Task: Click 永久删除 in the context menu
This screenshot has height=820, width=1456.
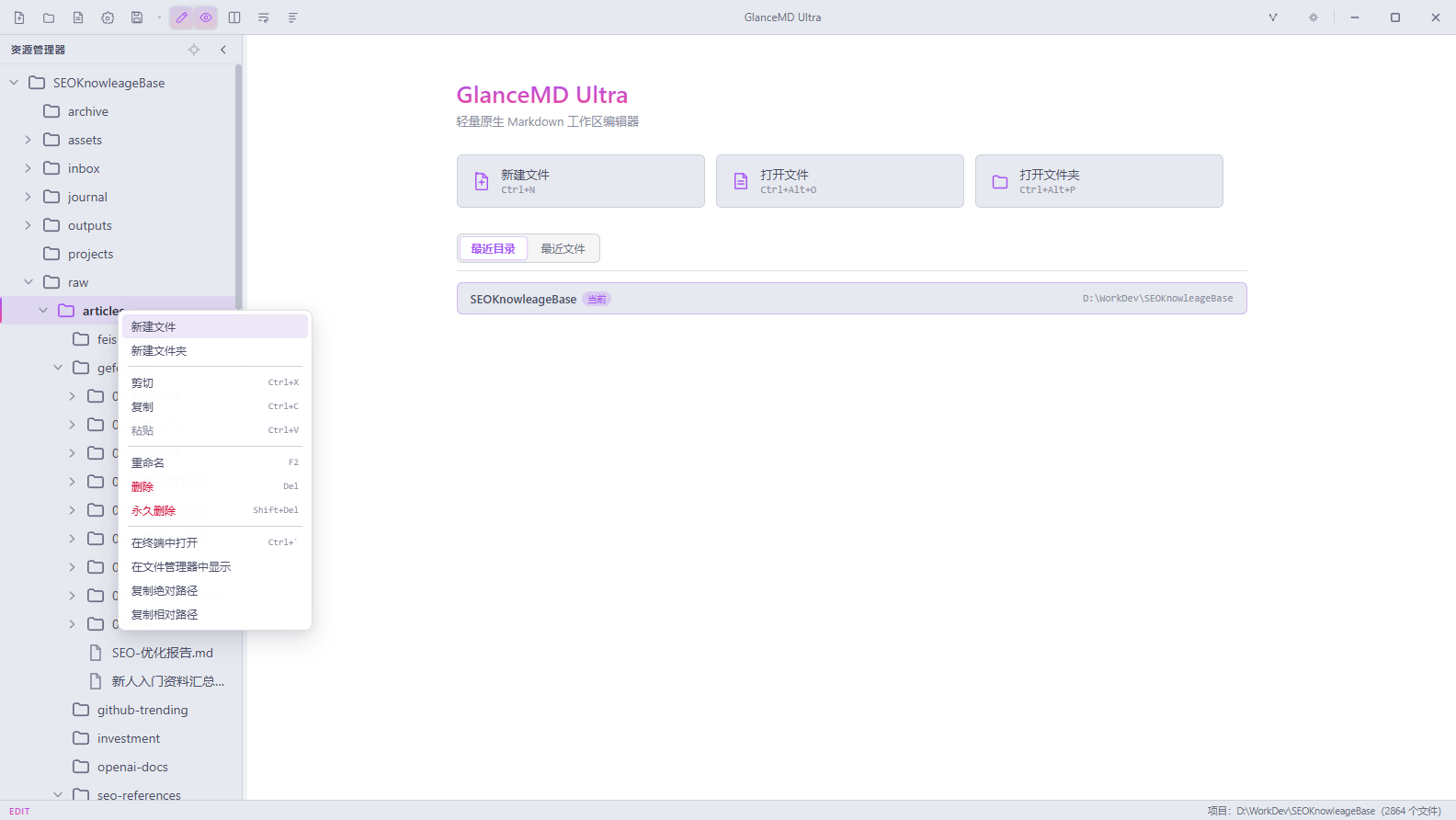Action: 215,510
